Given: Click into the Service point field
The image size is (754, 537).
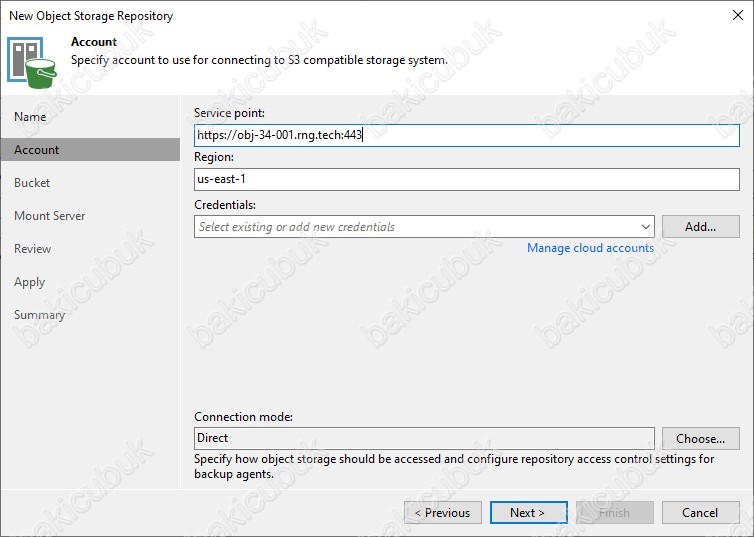Looking at the screenshot, I should click(x=466, y=135).
